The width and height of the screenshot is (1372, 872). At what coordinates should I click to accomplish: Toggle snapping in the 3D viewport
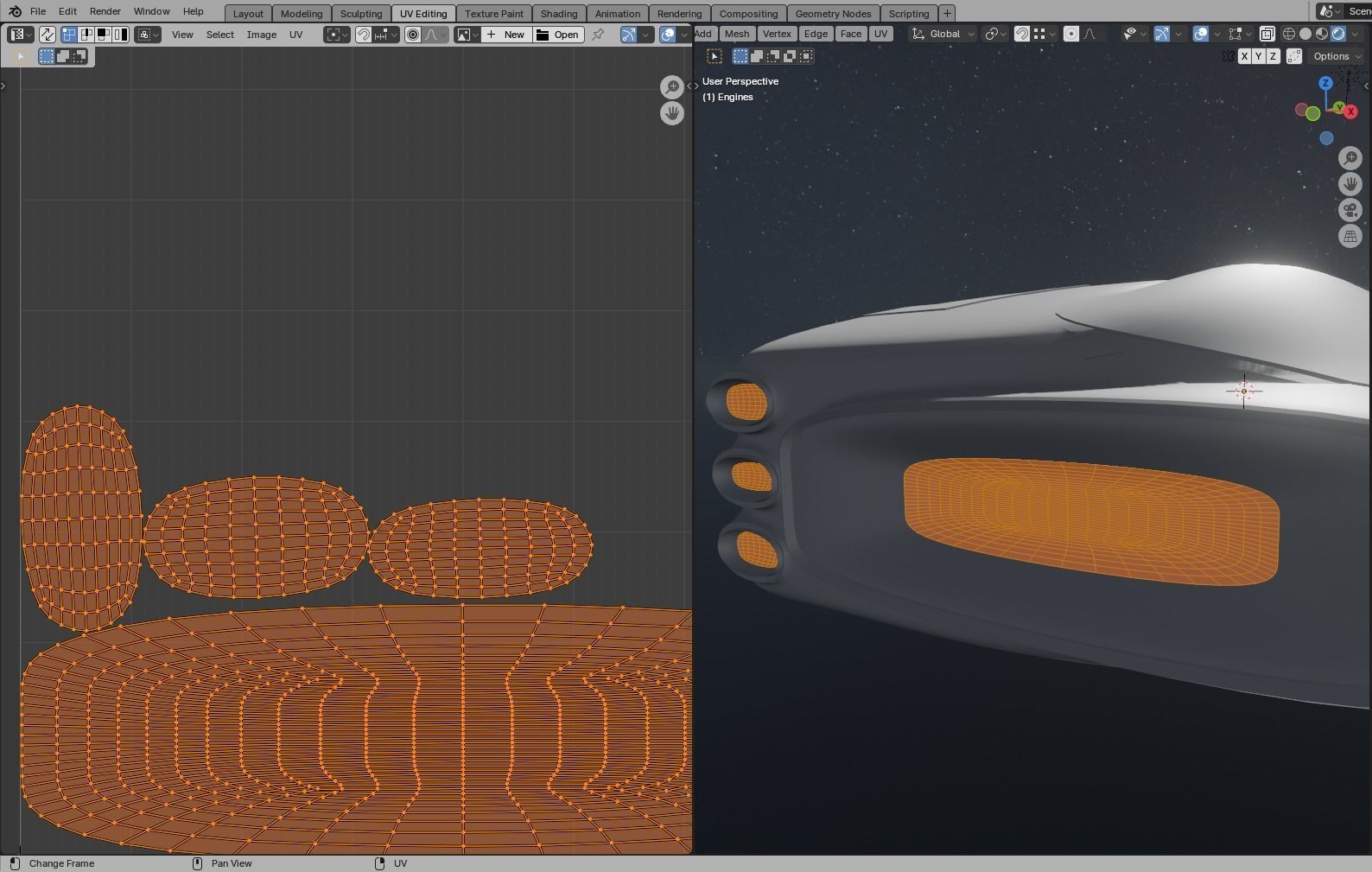(1022, 34)
